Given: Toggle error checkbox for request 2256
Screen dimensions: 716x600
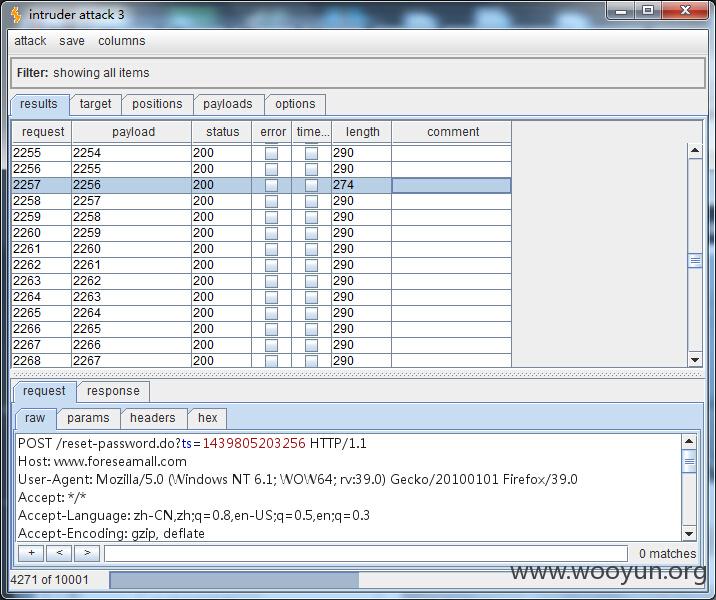Looking at the screenshot, I should pos(271,169).
